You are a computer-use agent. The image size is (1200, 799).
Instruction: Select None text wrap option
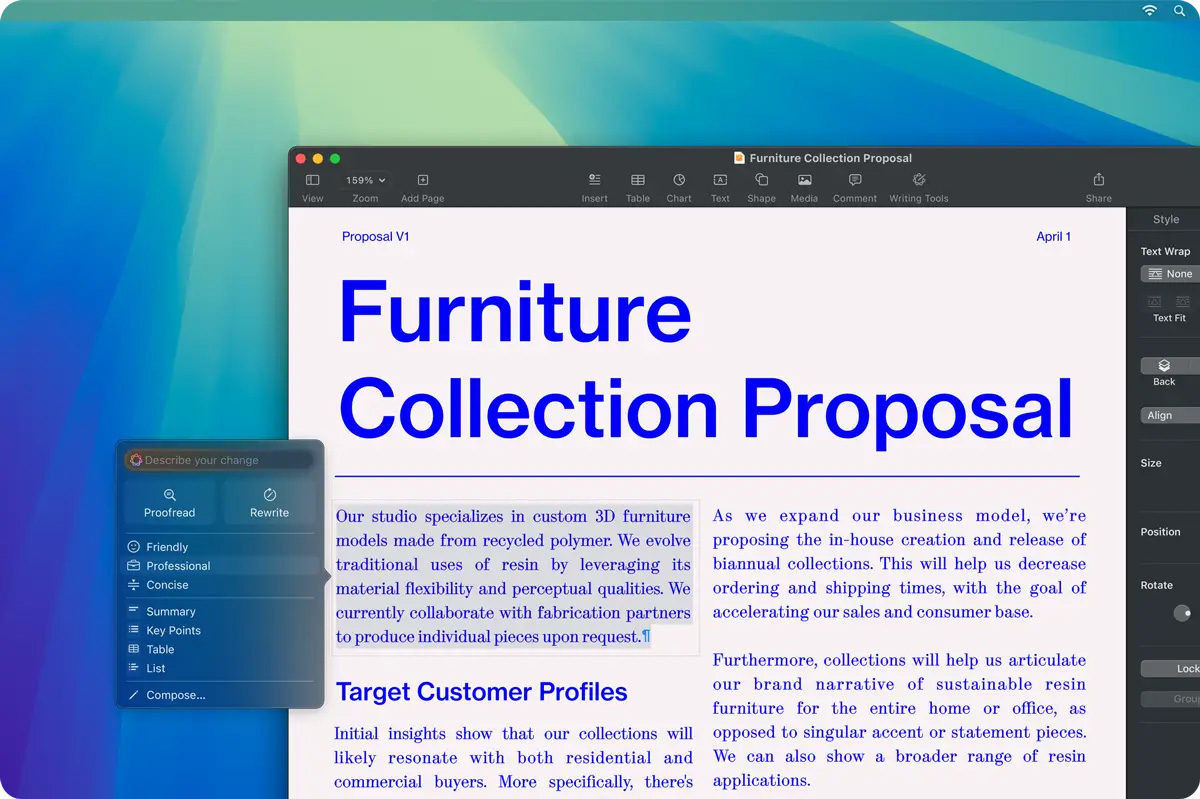pos(1171,274)
